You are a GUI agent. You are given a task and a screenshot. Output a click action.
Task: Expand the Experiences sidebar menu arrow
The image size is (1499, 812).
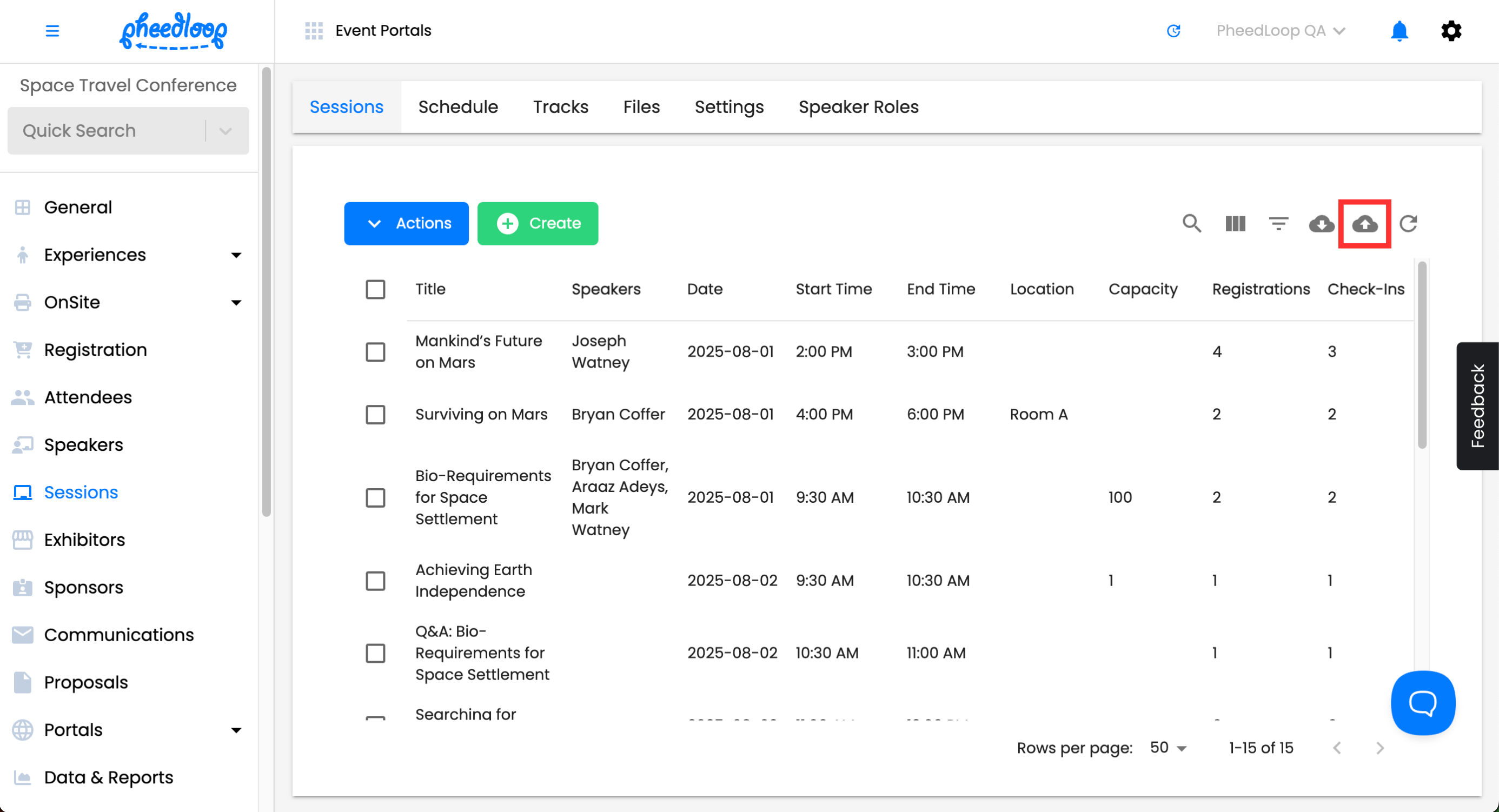pyautogui.click(x=236, y=255)
